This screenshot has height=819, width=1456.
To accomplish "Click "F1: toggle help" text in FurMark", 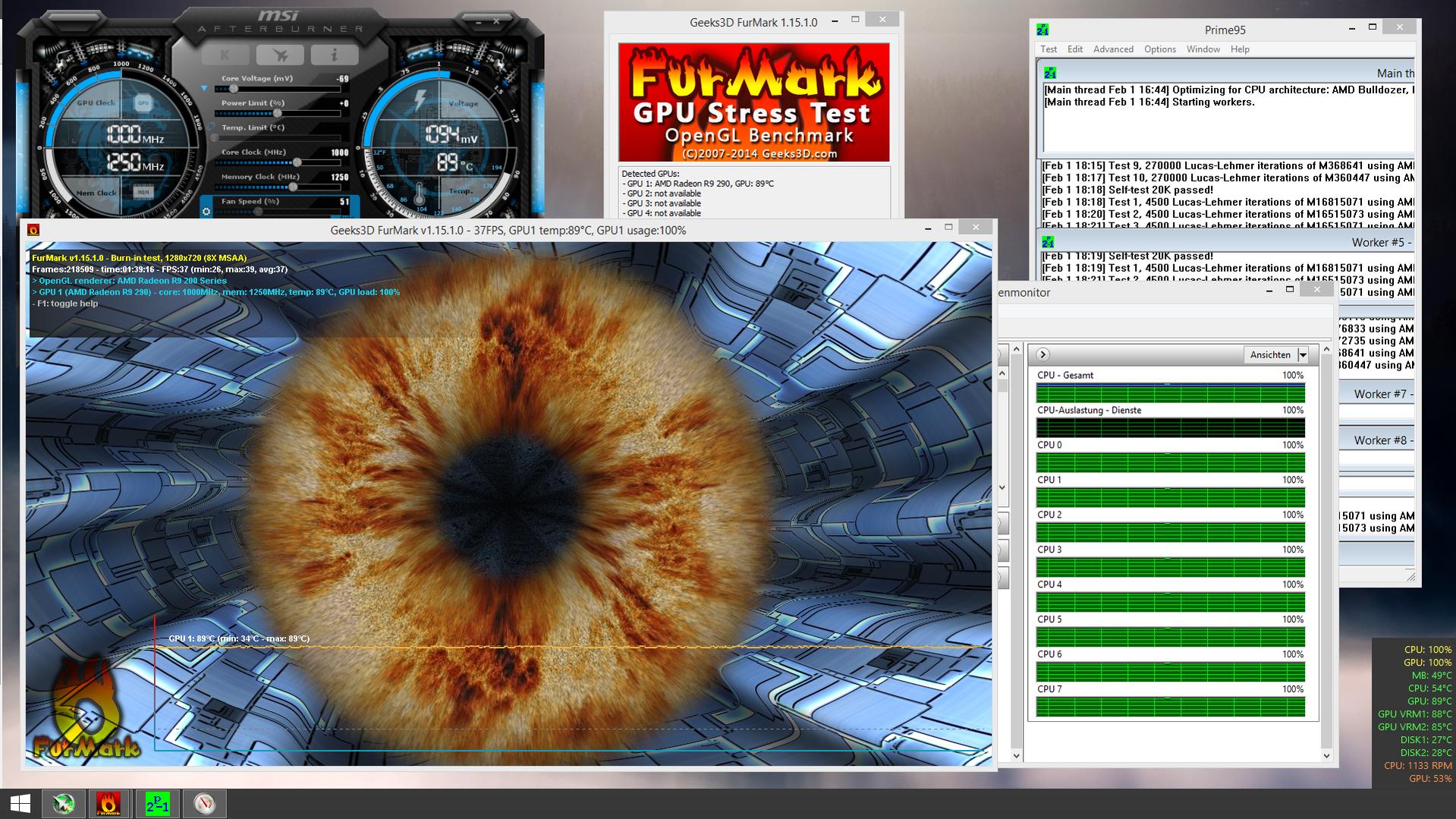I will click(x=65, y=304).
